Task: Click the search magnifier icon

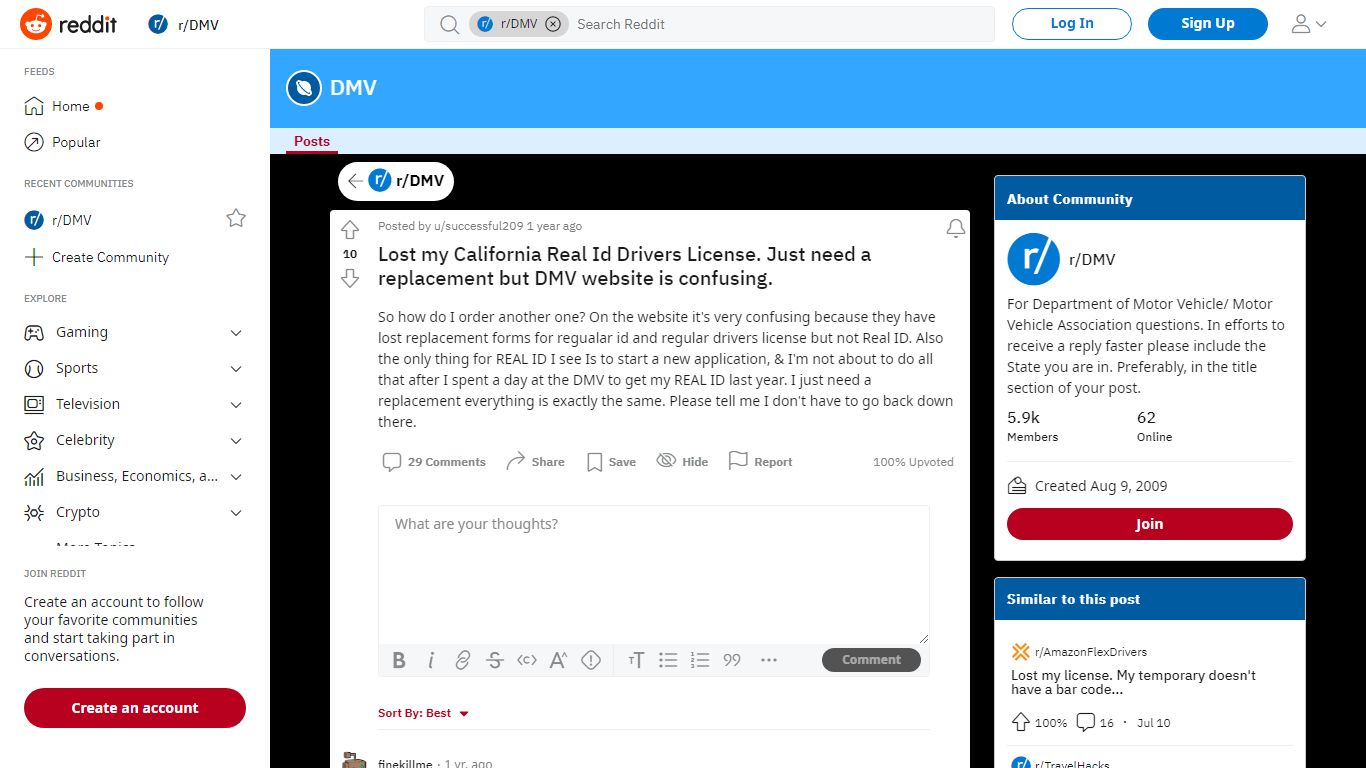Action: click(450, 24)
